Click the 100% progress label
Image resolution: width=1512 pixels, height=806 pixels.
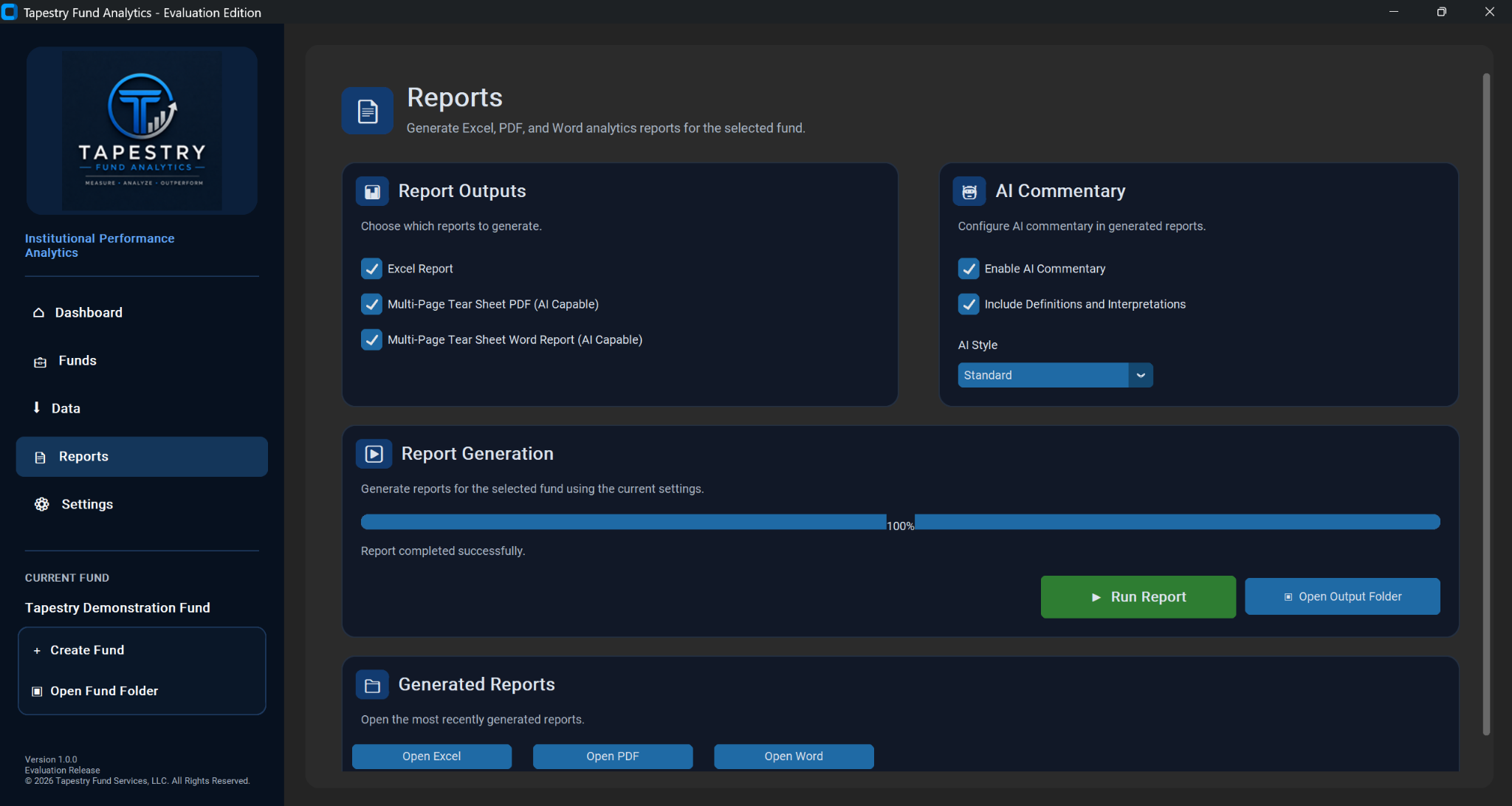click(901, 526)
